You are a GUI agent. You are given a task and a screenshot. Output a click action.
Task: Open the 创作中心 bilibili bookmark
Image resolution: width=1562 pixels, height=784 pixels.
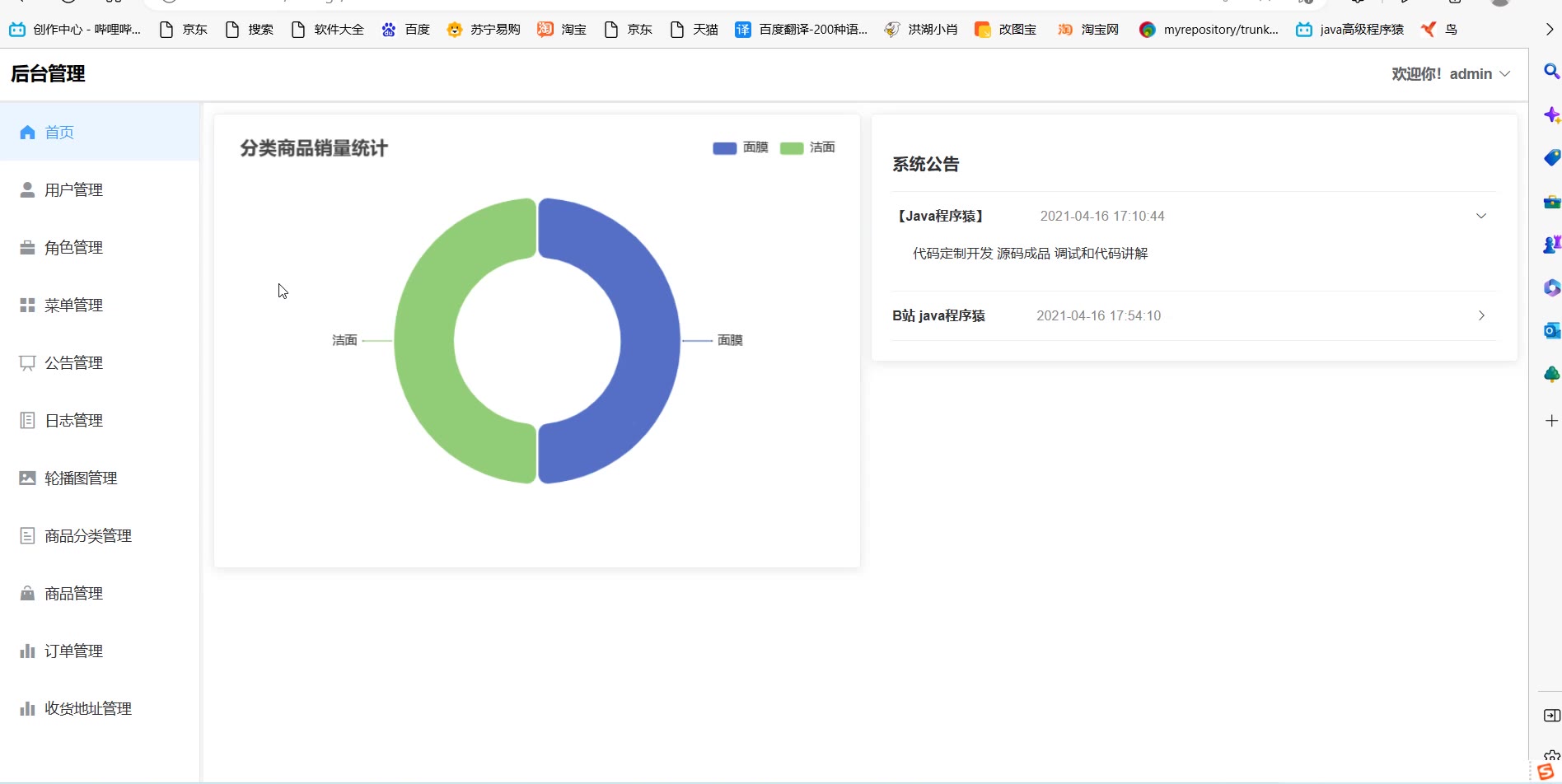point(75,30)
